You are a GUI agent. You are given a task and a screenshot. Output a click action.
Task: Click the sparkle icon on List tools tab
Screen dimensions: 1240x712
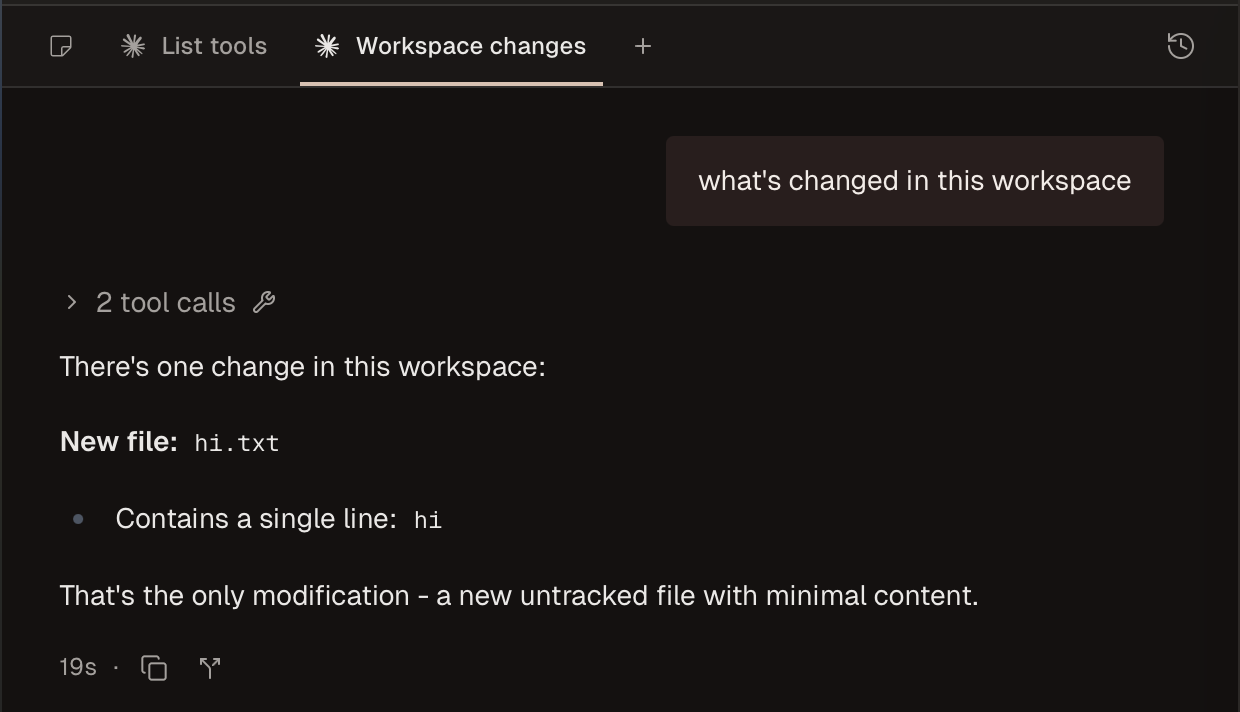pyautogui.click(x=133, y=46)
